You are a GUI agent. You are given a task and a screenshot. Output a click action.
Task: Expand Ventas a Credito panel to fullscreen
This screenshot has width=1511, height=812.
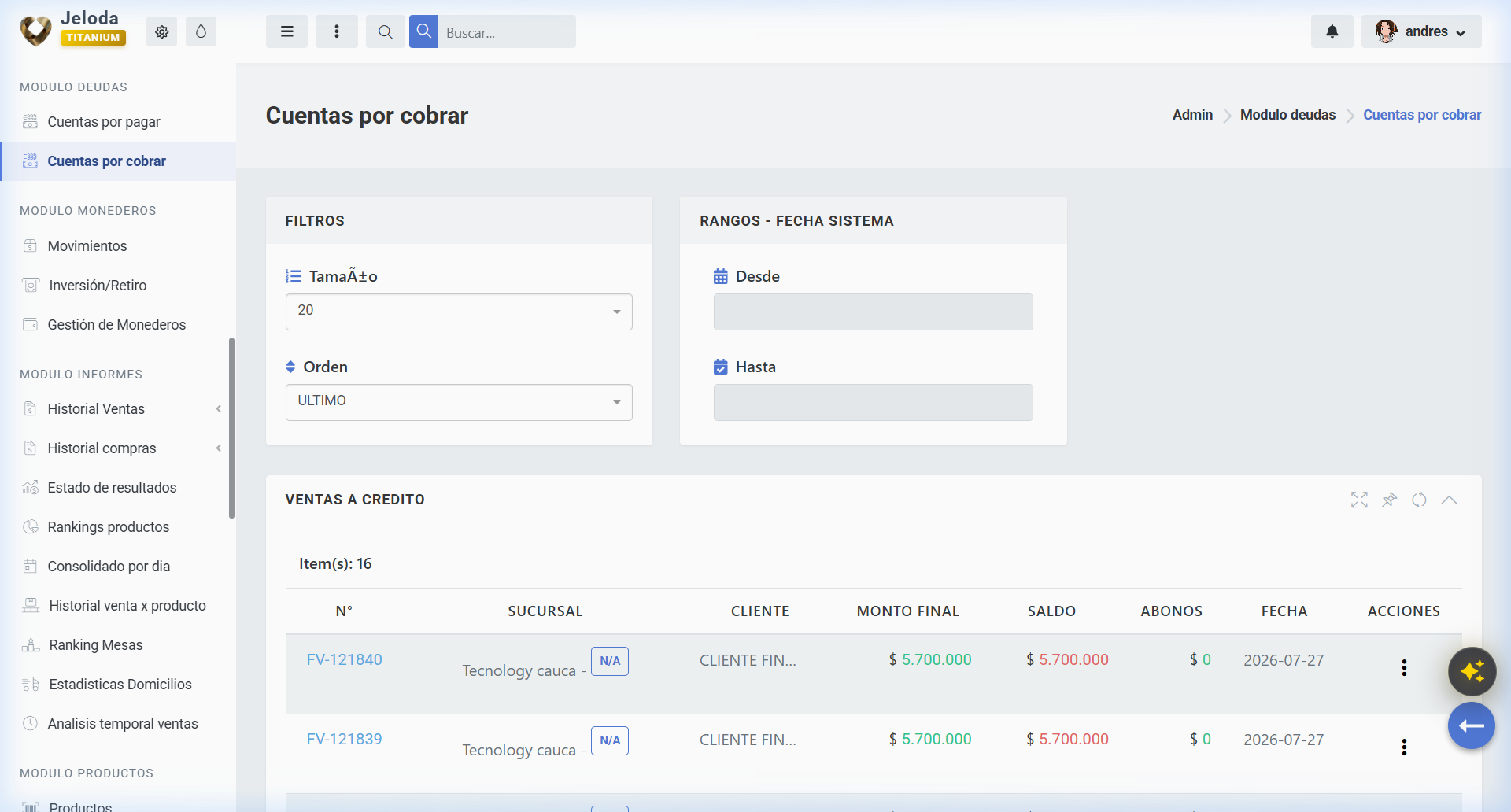click(1359, 500)
